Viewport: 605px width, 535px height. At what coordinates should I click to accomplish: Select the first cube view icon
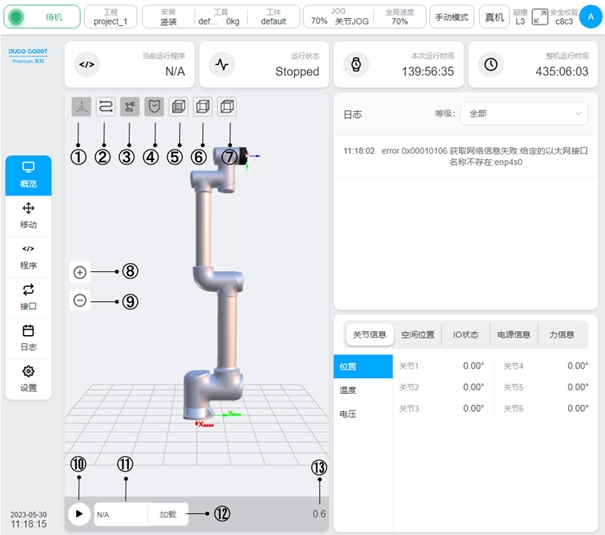[x=178, y=106]
